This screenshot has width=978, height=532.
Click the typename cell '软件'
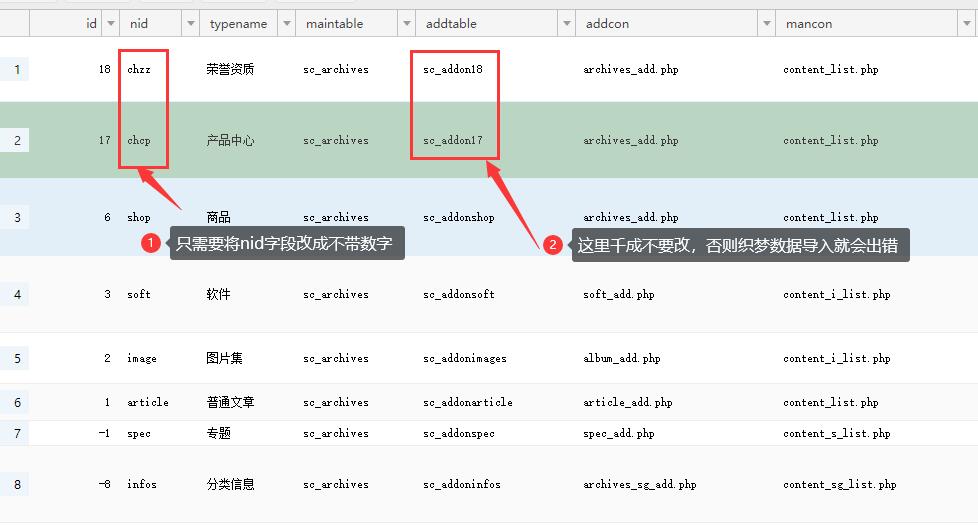218,294
